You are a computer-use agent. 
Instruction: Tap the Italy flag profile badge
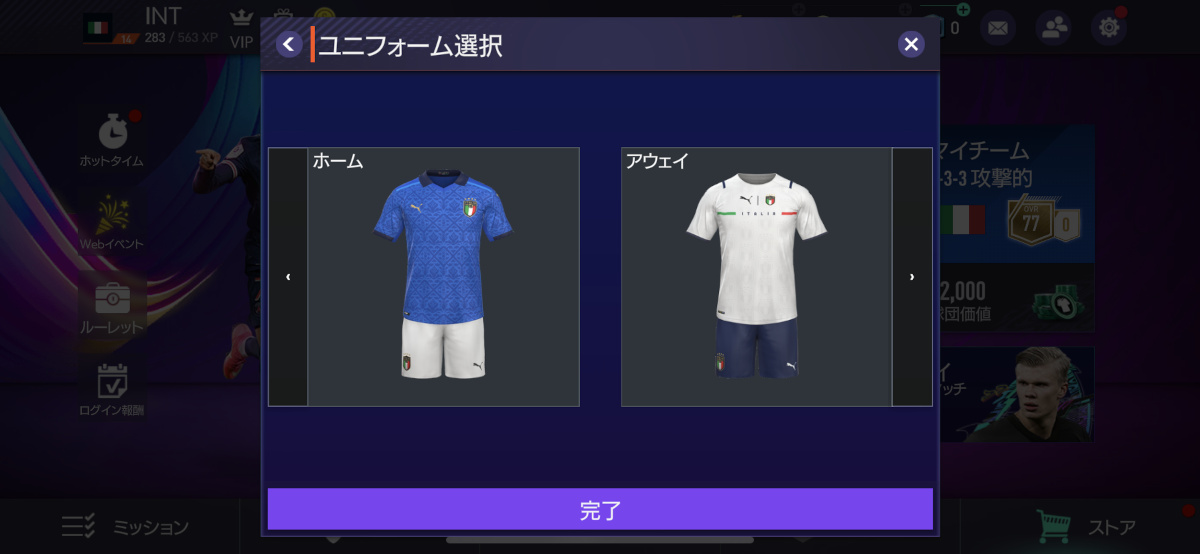coord(98,28)
